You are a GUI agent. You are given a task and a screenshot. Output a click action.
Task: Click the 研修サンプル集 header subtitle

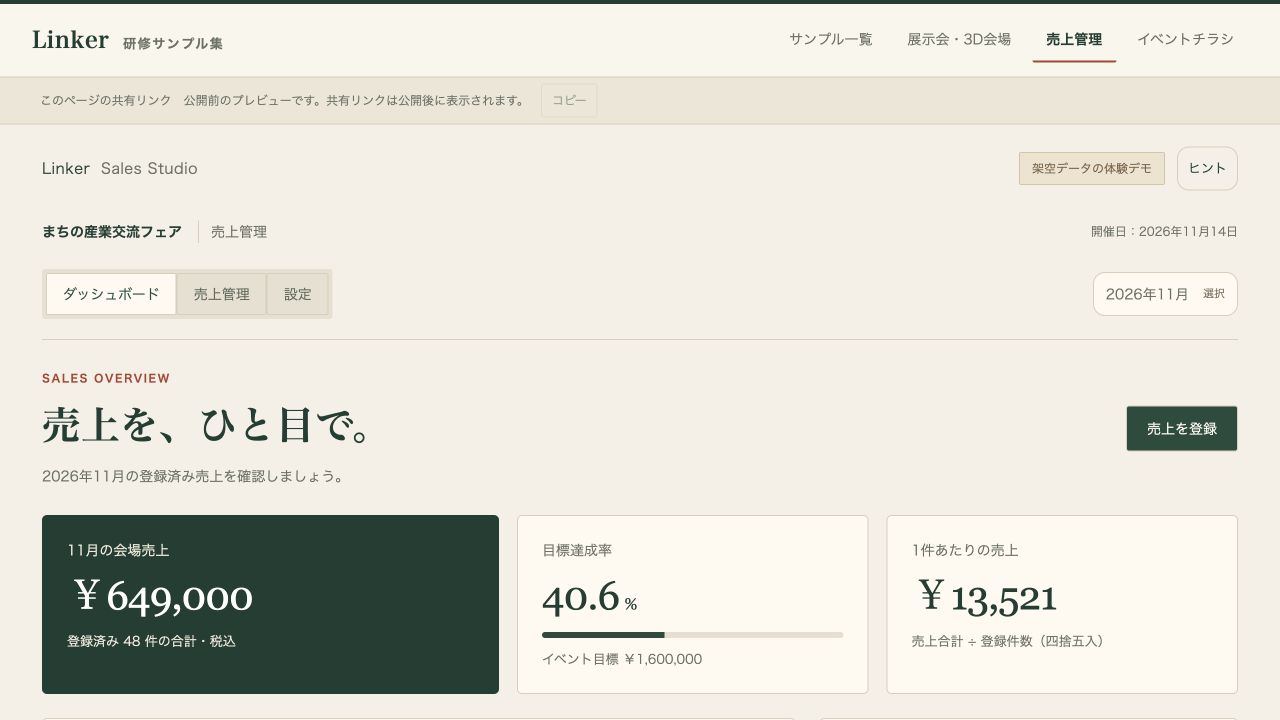(x=173, y=43)
